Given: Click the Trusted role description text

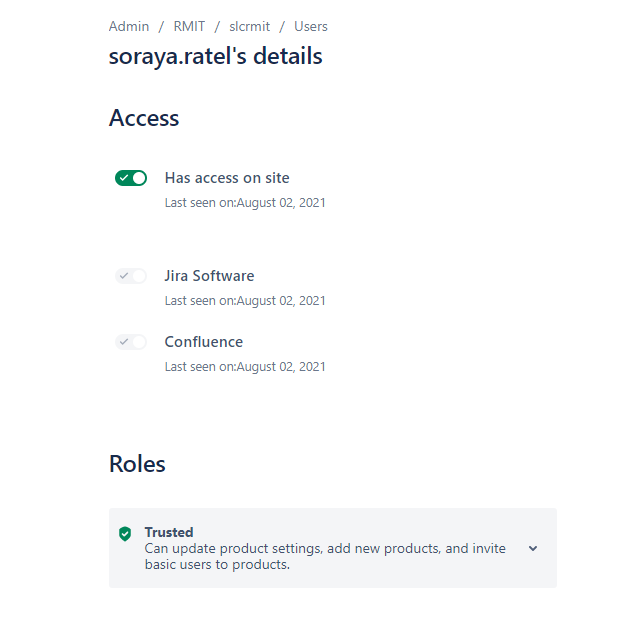Looking at the screenshot, I should click(325, 556).
